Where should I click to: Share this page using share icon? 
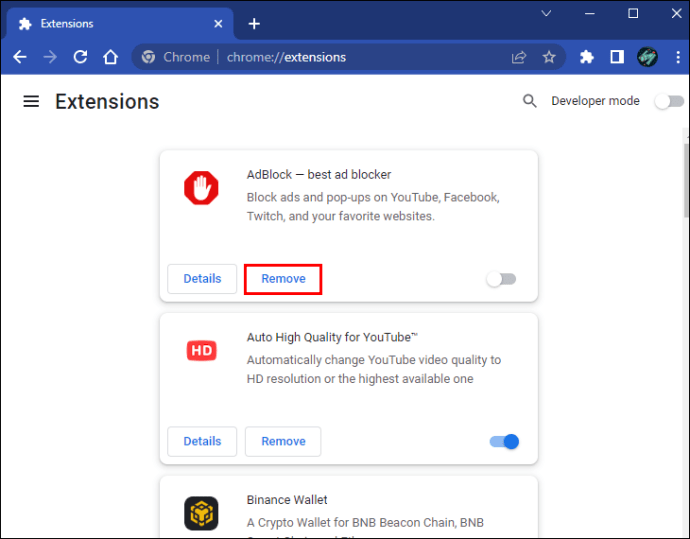[x=519, y=57]
